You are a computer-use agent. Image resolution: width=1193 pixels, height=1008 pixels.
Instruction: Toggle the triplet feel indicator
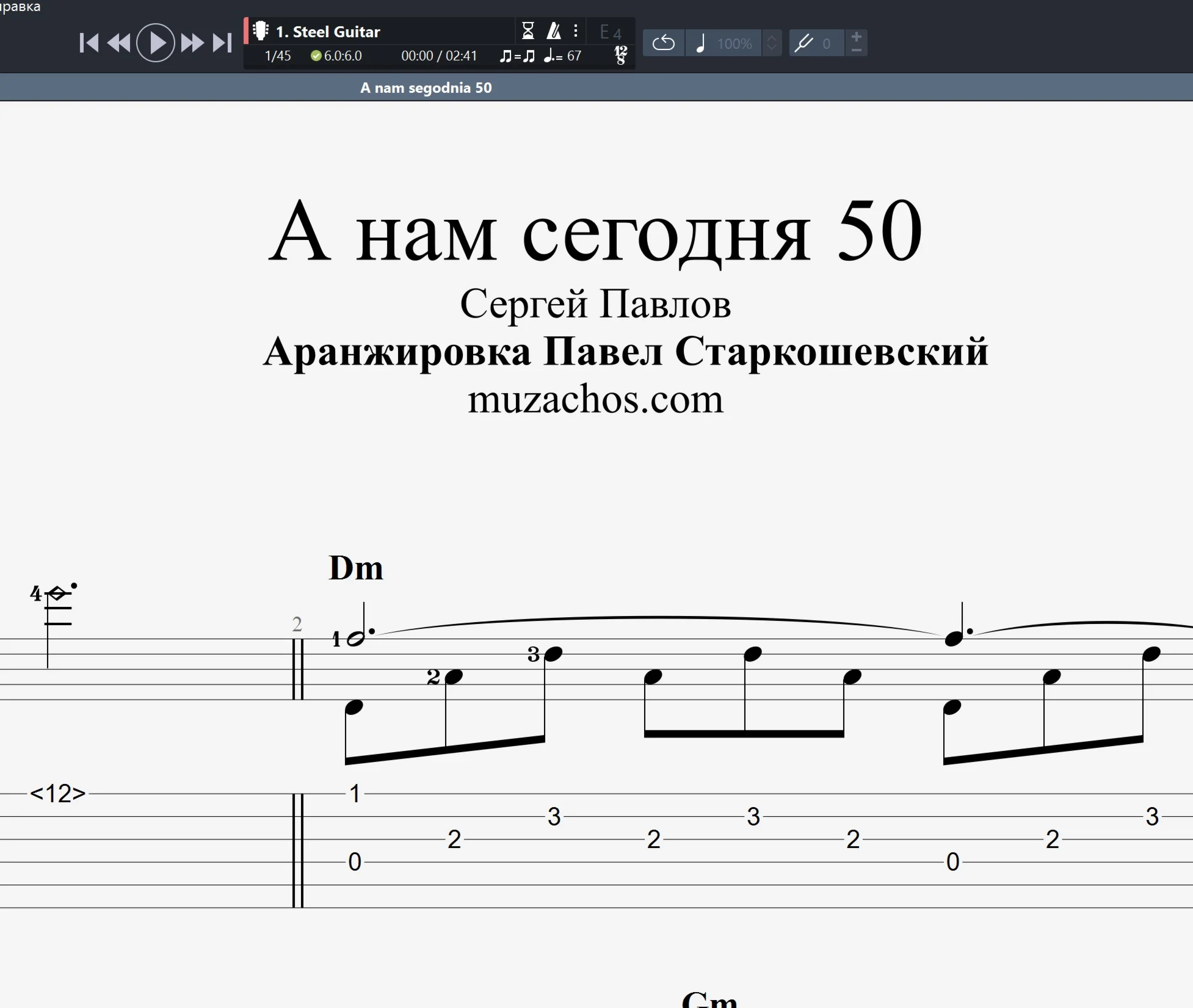coord(517,56)
